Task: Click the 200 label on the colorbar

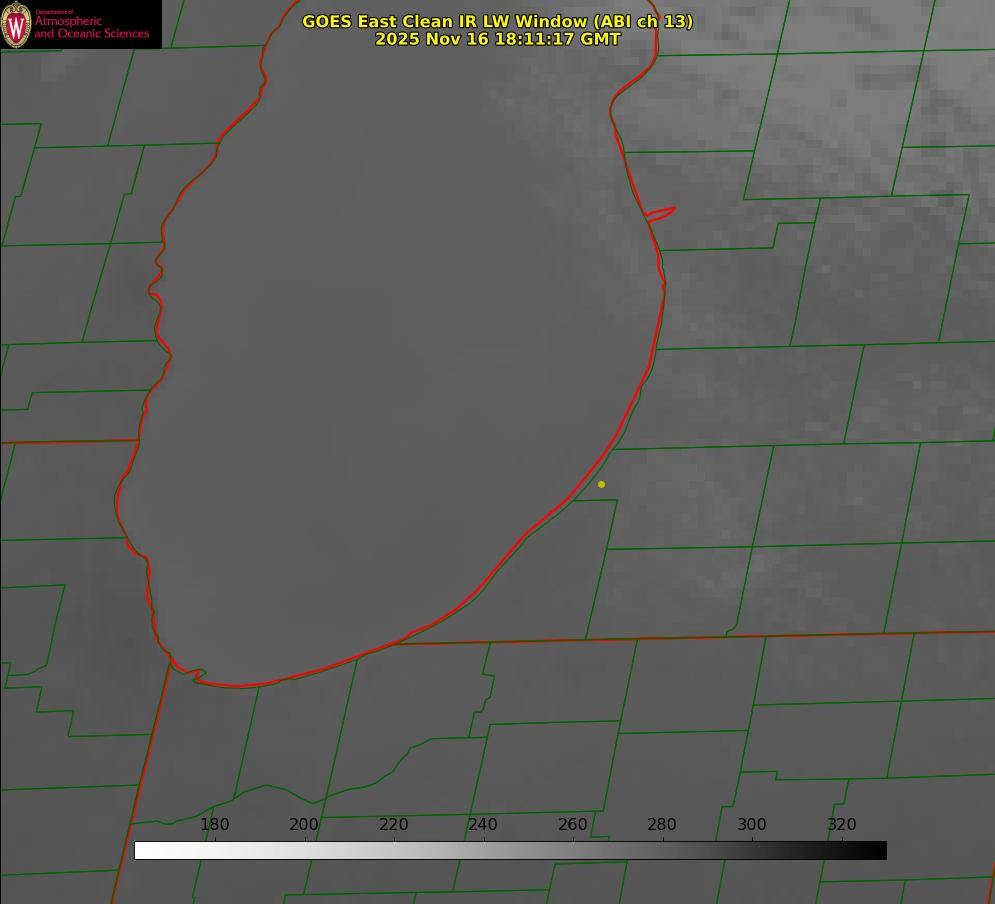Action: coord(304,825)
